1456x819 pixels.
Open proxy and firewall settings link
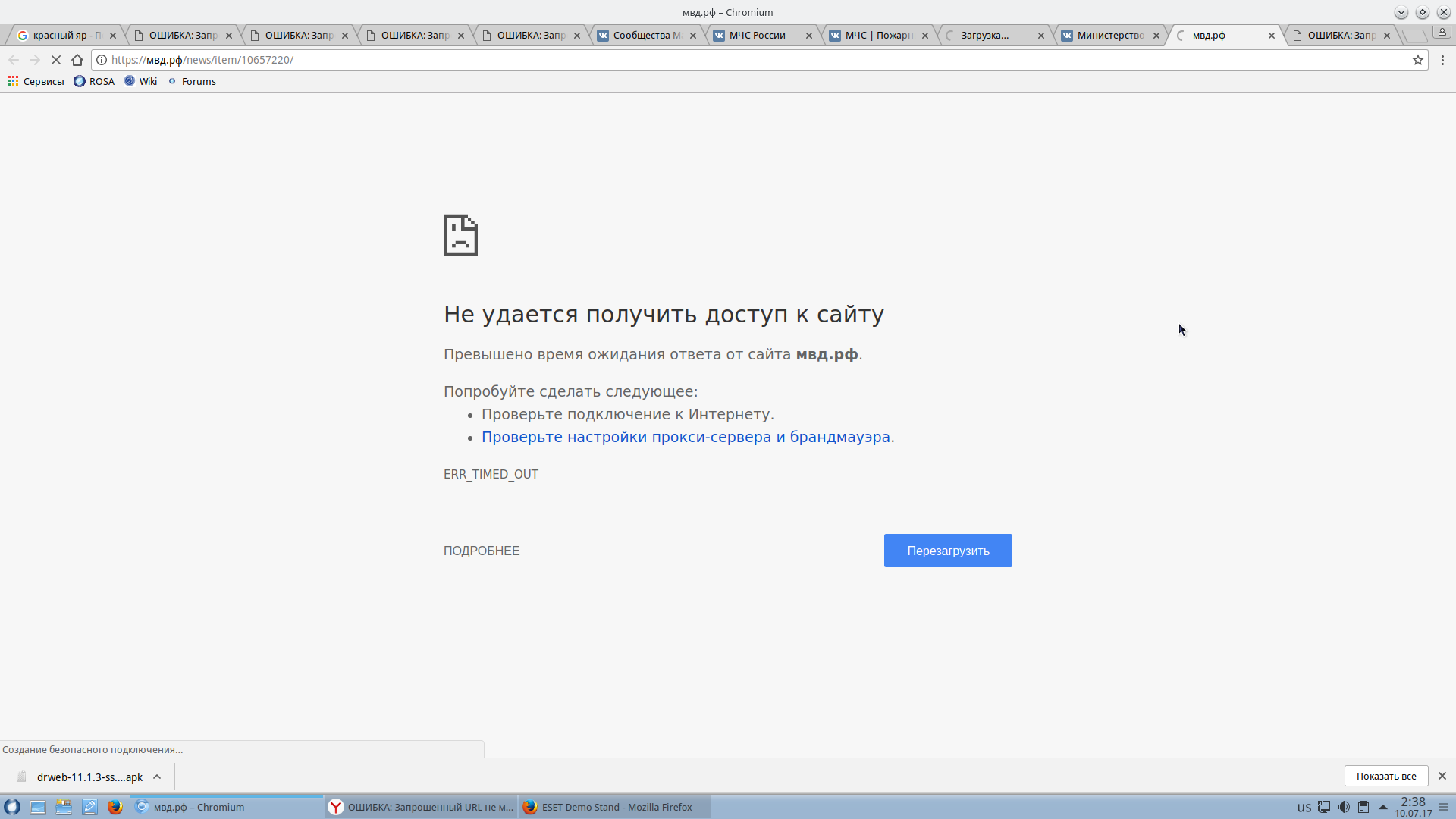click(x=686, y=437)
